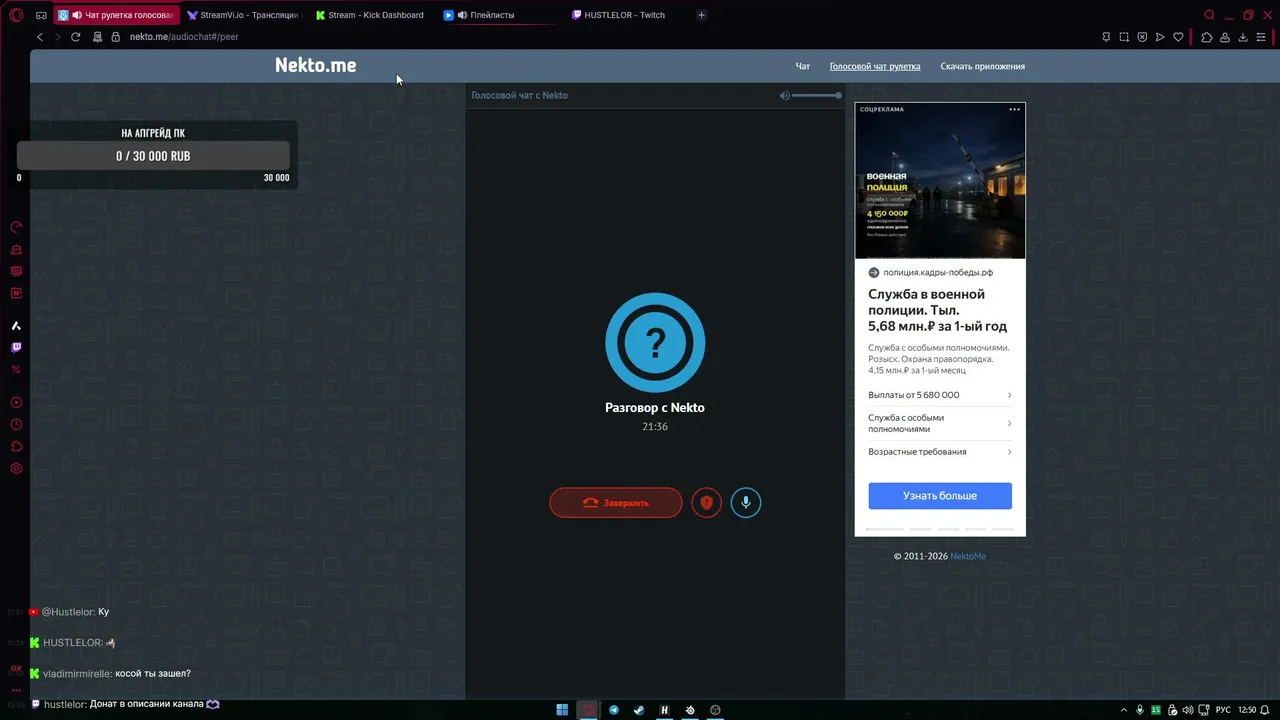Click the send arrow icon in toolbar

click(x=1160, y=37)
